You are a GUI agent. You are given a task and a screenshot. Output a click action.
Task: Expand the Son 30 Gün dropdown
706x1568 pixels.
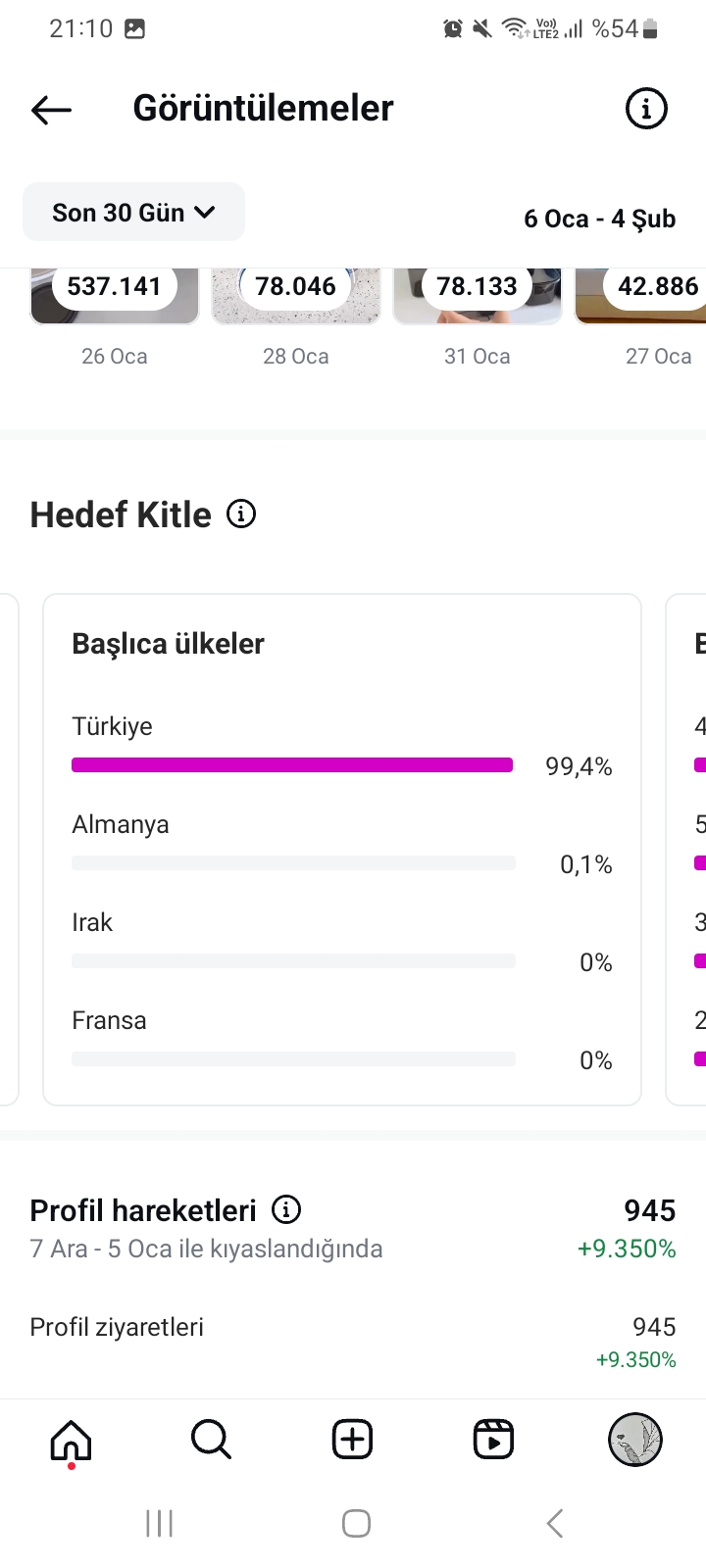(133, 212)
